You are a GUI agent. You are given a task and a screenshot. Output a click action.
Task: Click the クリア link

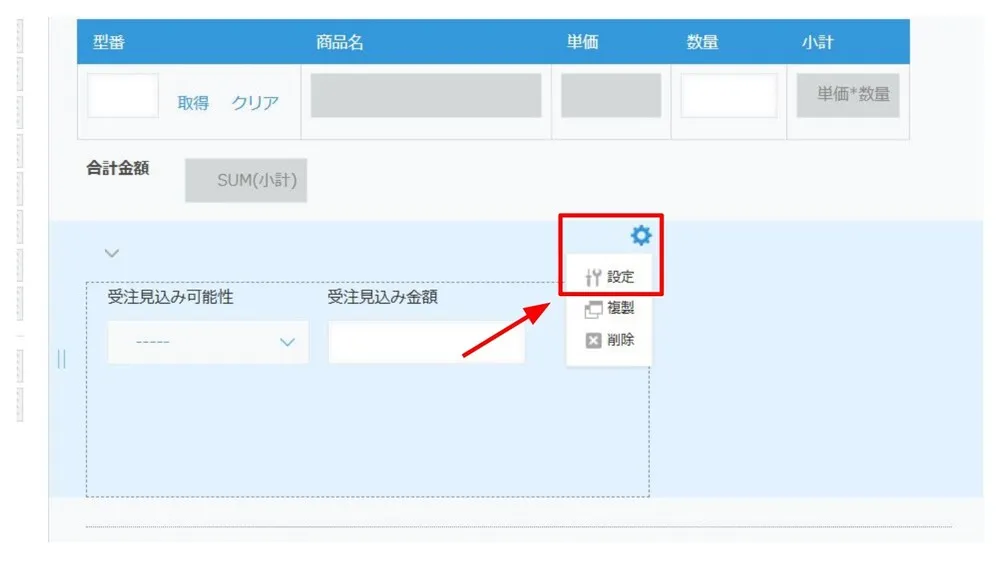coord(255,103)
